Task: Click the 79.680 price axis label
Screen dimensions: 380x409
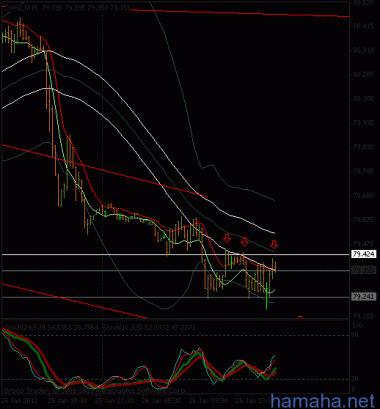Action: [362, 195]
